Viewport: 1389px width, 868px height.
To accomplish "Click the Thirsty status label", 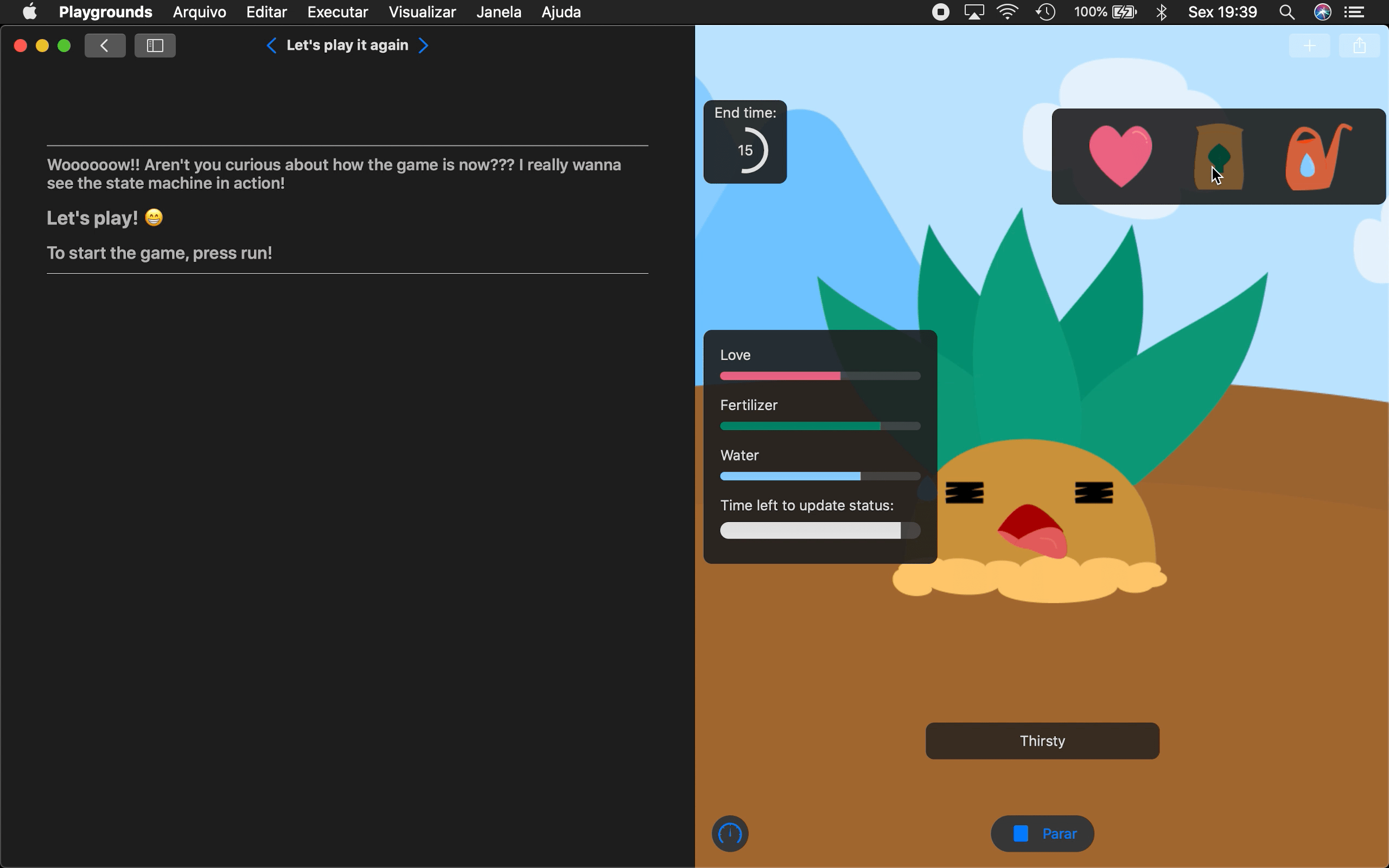I will click(x=1042, y=741).
